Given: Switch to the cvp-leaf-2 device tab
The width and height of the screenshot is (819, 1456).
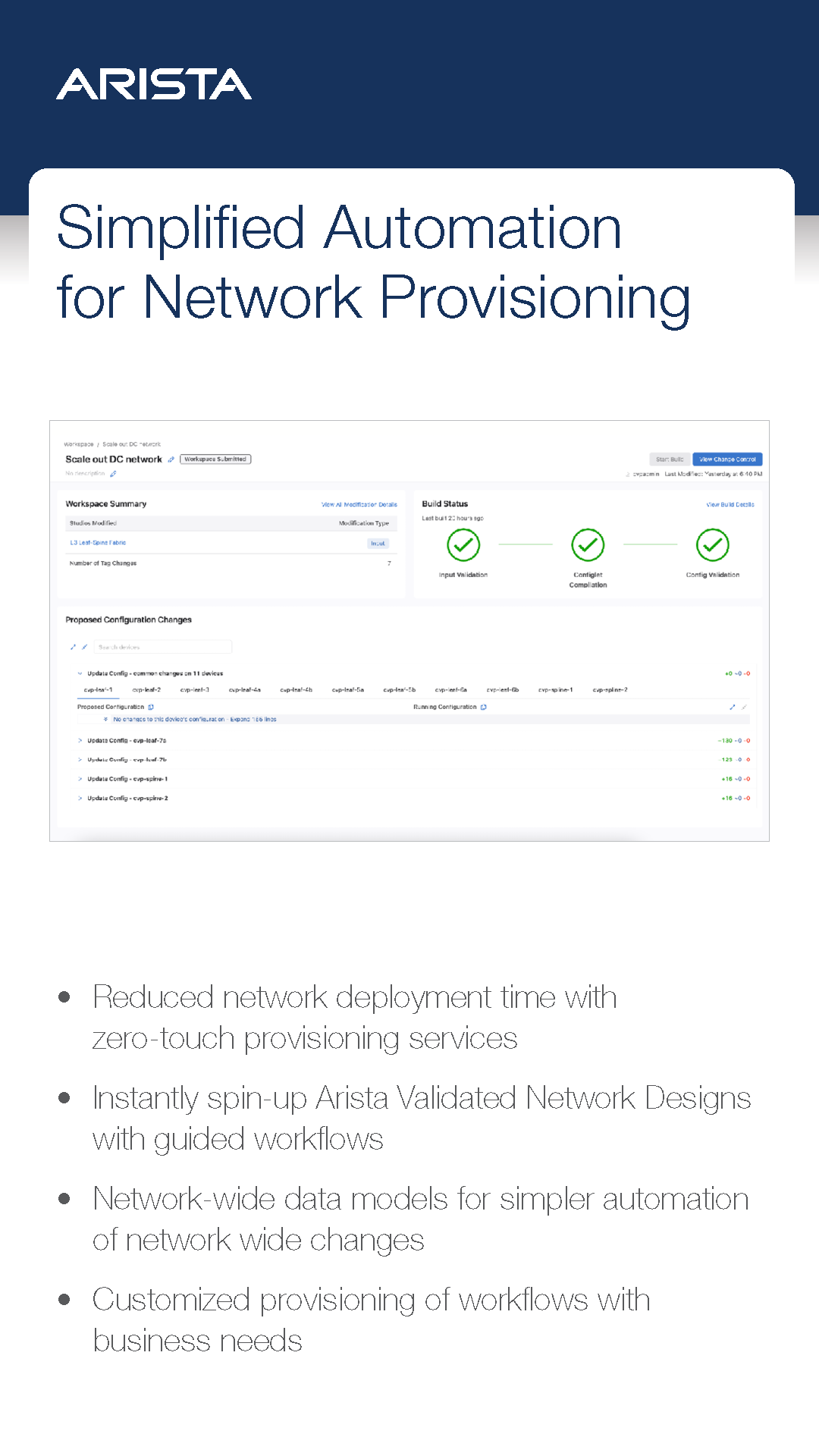Looking at the screenshot, I should pos(146,690).
